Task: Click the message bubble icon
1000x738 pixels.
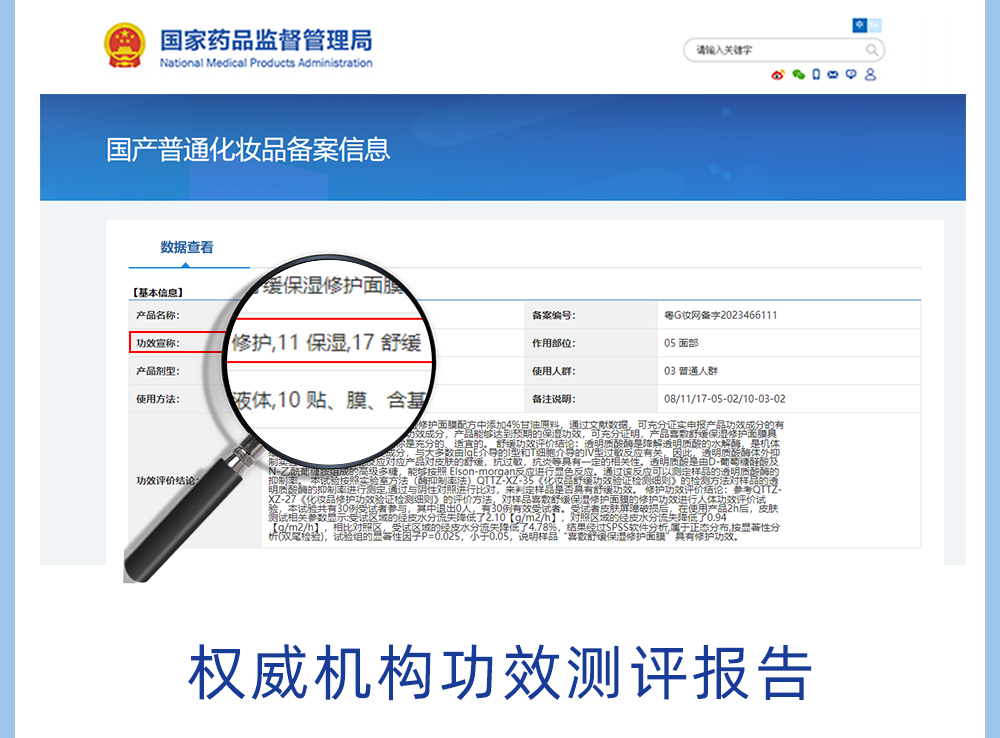Action: [851, 75]
